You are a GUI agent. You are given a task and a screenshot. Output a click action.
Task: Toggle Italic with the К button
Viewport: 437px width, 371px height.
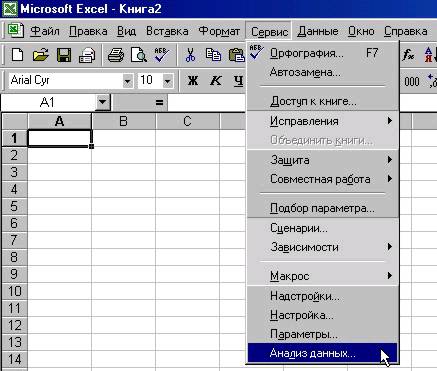(x=216, y=81)
